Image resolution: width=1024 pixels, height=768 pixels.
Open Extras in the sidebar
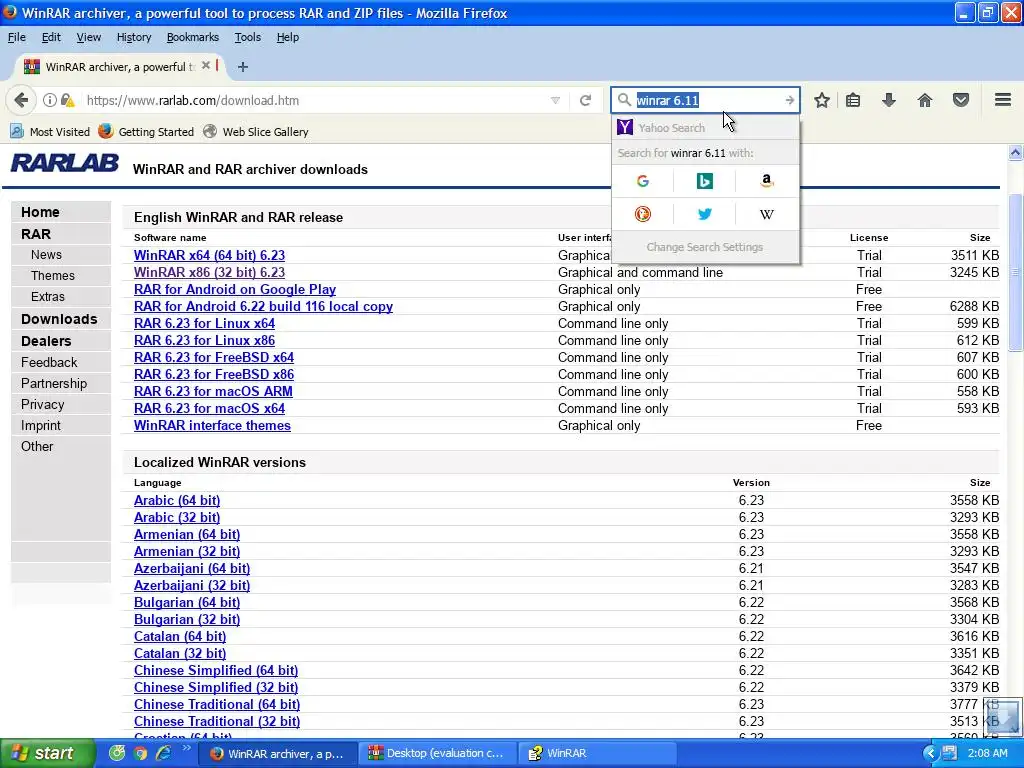[48, 296]
